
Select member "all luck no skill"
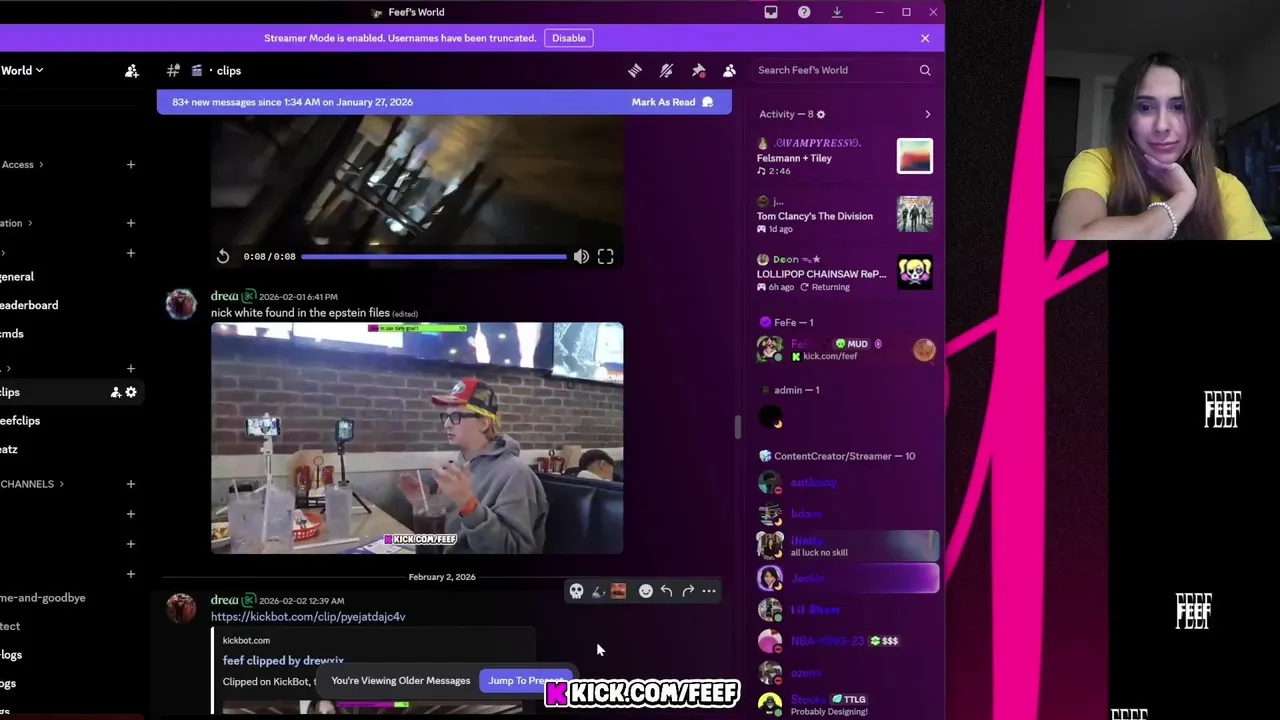(846, 546)
